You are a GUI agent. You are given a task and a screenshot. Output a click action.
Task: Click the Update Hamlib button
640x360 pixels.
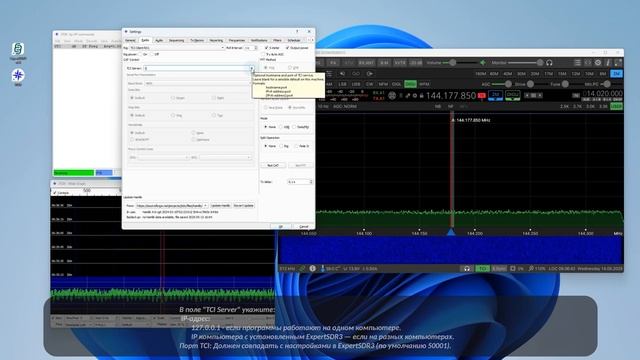tap(220, 206)
